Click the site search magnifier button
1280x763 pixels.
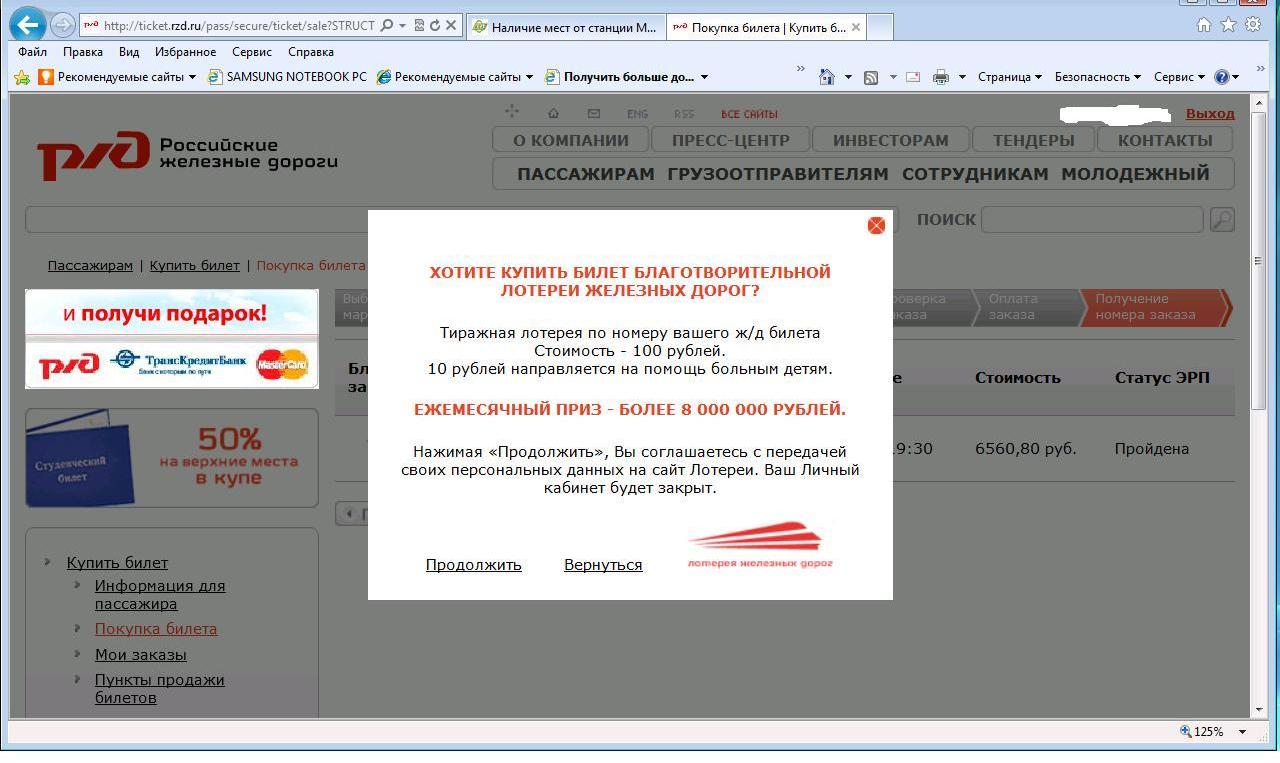tap(1221, 220)
